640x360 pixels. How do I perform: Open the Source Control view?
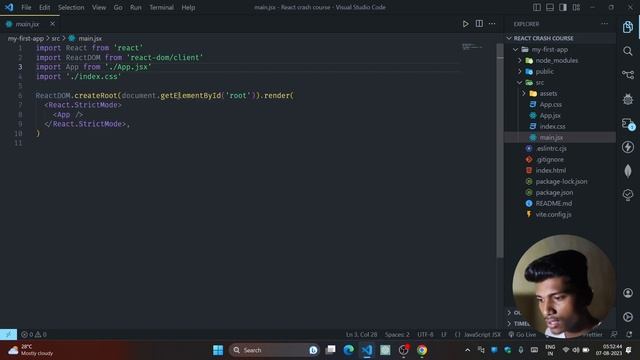628,75
